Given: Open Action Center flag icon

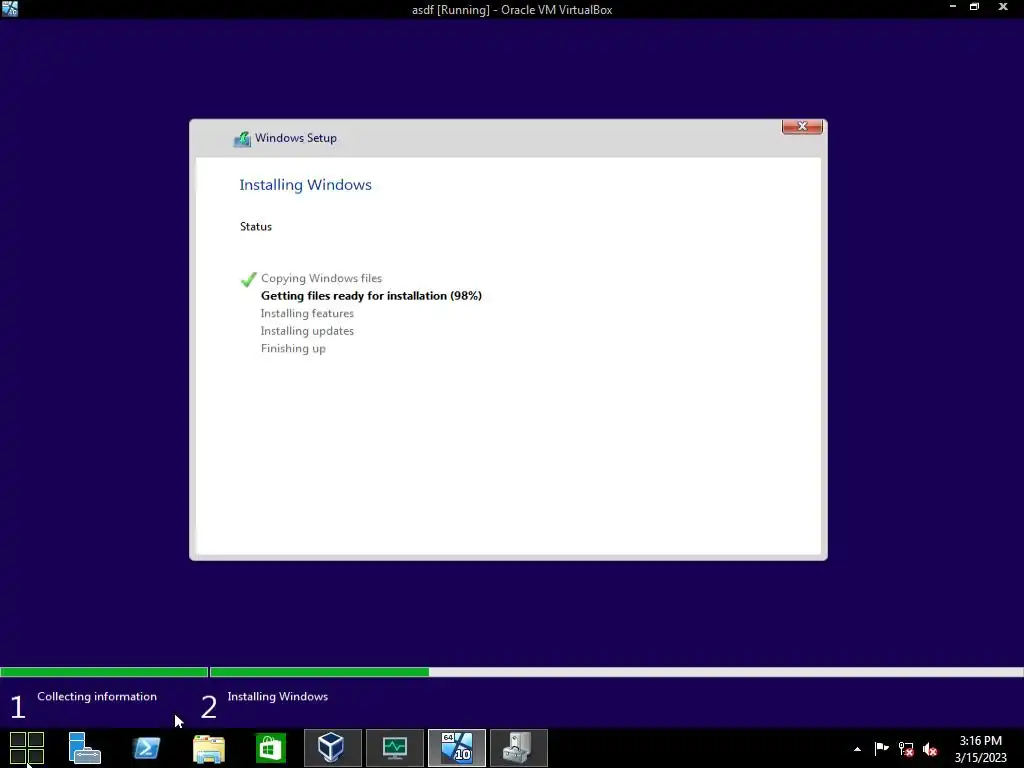Looking at the screenshot, I should [881, 748].
